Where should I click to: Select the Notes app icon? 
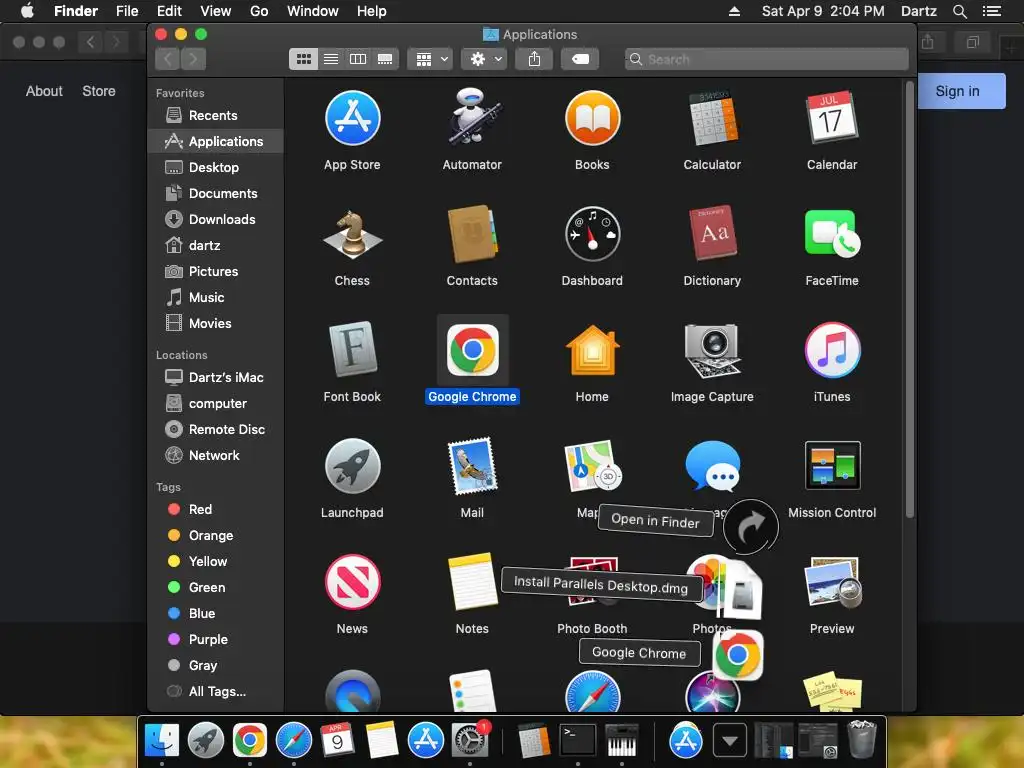coord(472,582)
